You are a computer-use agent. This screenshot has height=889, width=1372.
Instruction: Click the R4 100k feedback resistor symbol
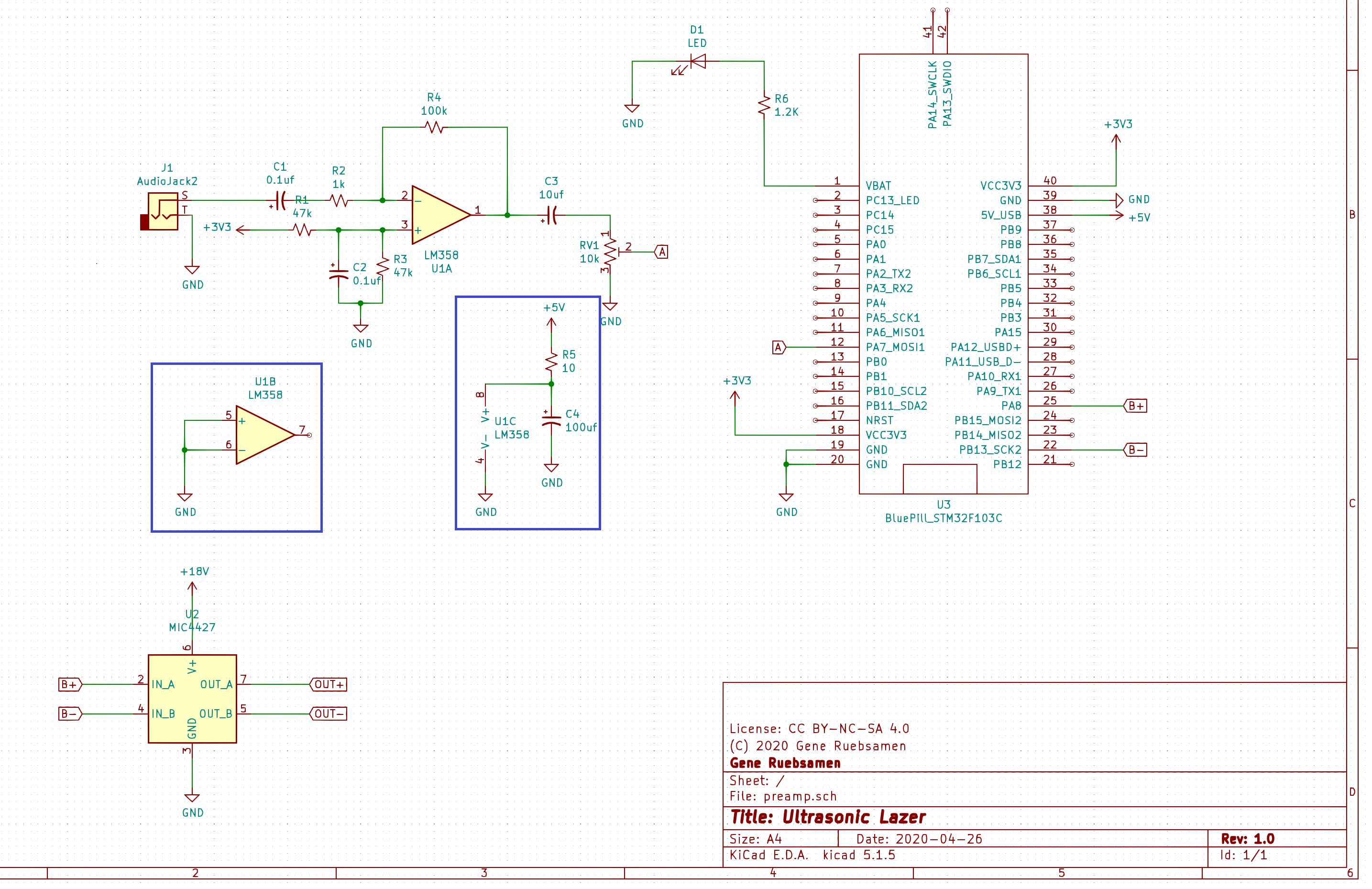434,128
